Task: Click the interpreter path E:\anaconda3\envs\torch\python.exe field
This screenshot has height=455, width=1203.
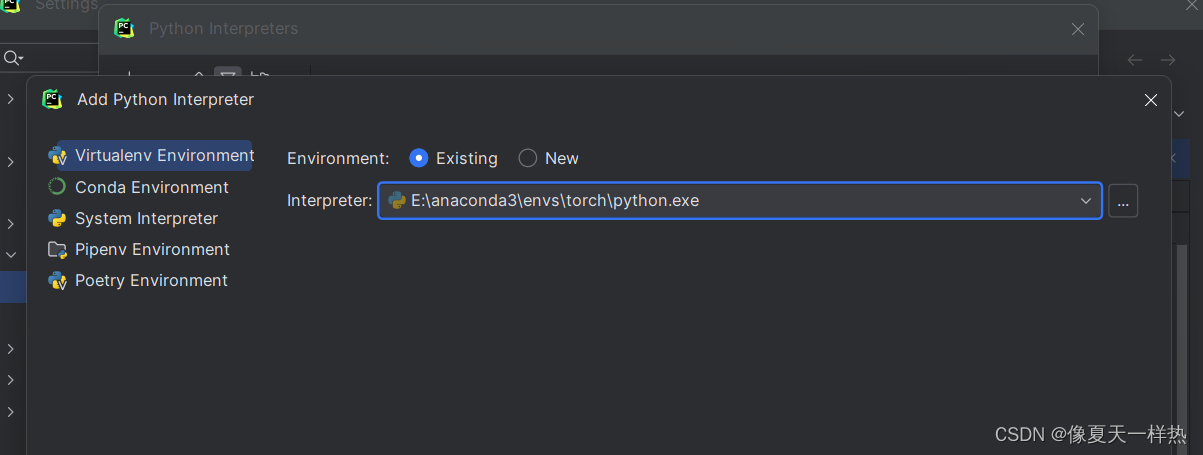Action: (739, 200)
